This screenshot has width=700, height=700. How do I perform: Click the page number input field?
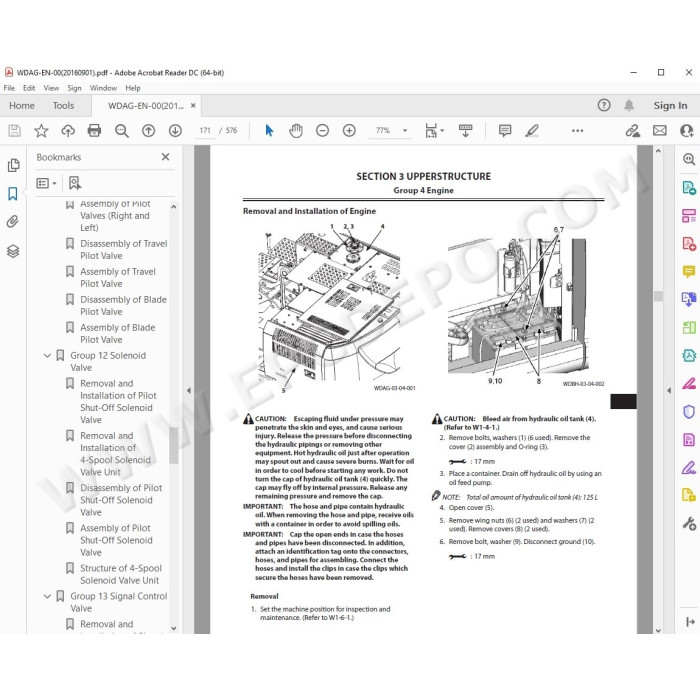pyautogui.click(x=205, y=130)
